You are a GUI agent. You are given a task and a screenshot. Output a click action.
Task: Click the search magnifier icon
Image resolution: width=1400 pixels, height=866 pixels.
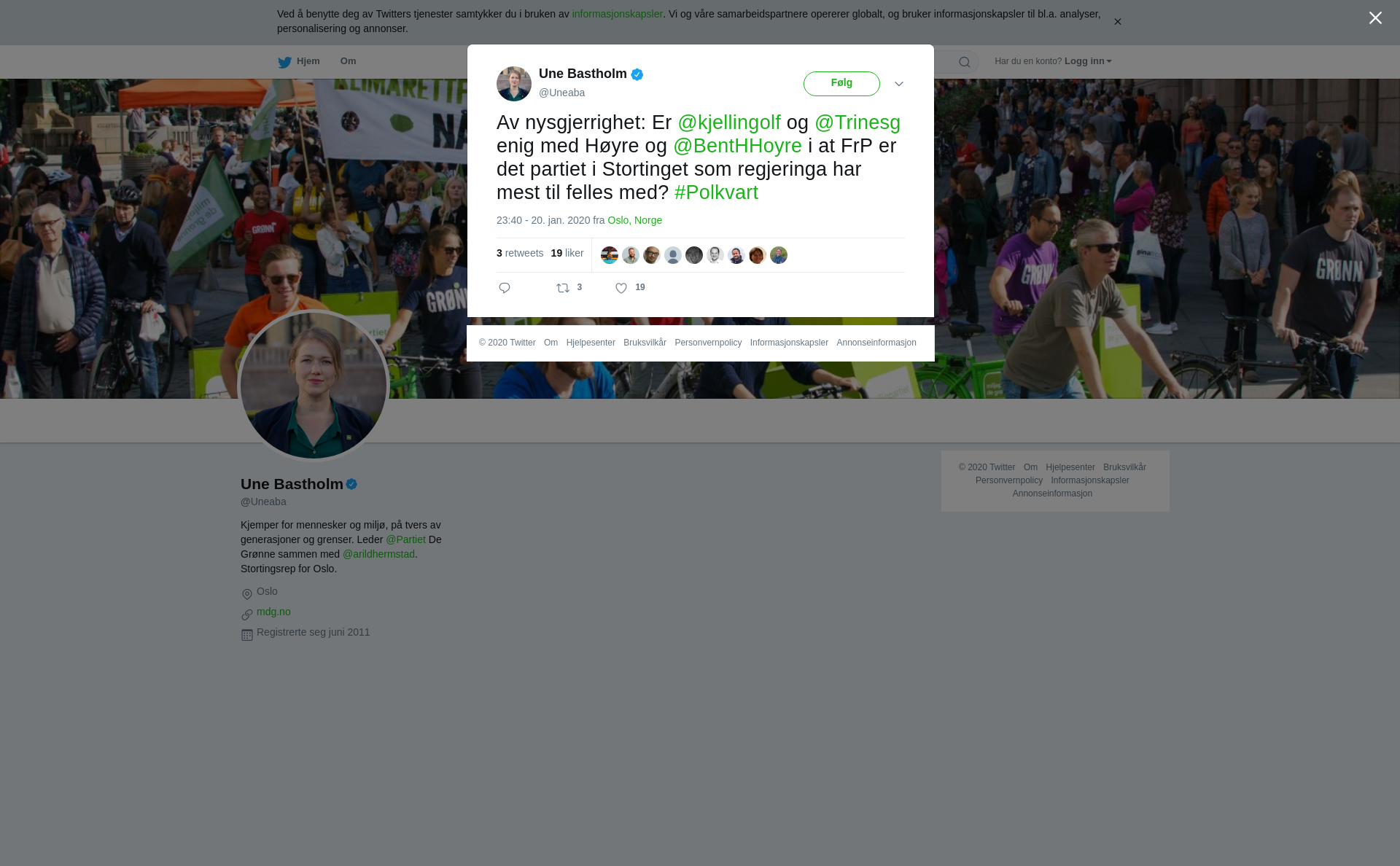[x=965, y=62]
